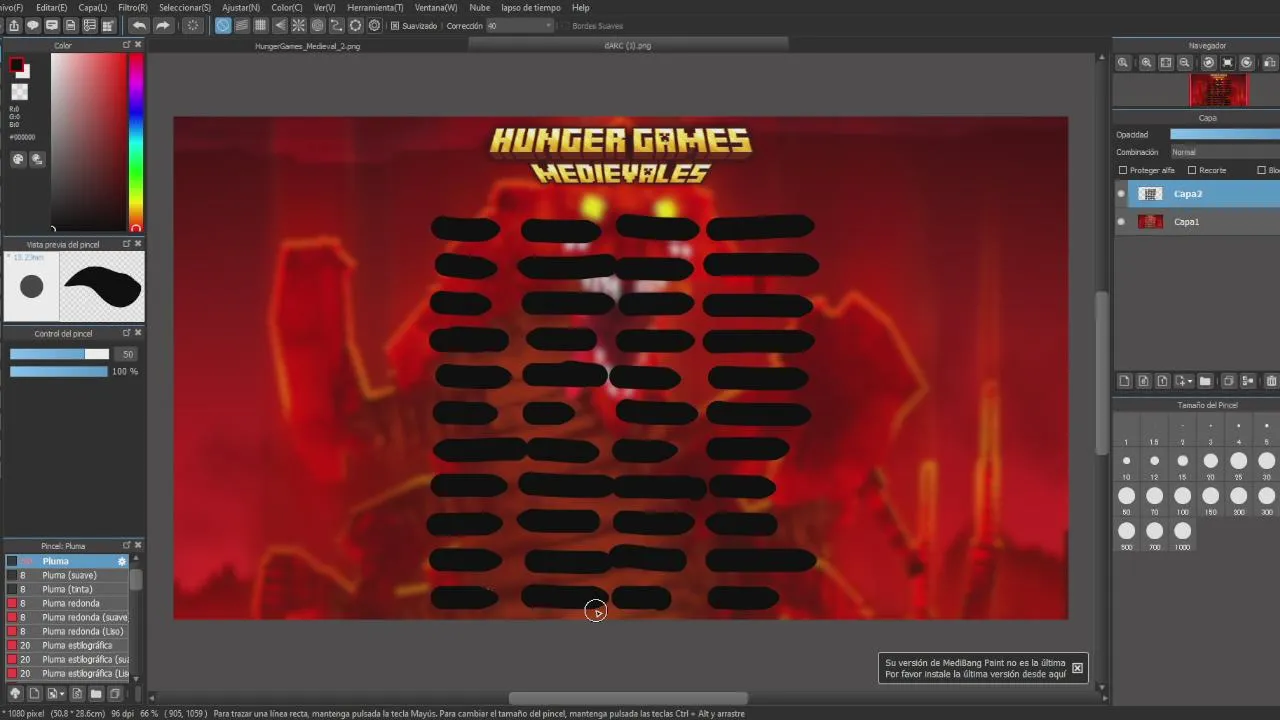Open the Capa(L) menu

coord(93,7)
